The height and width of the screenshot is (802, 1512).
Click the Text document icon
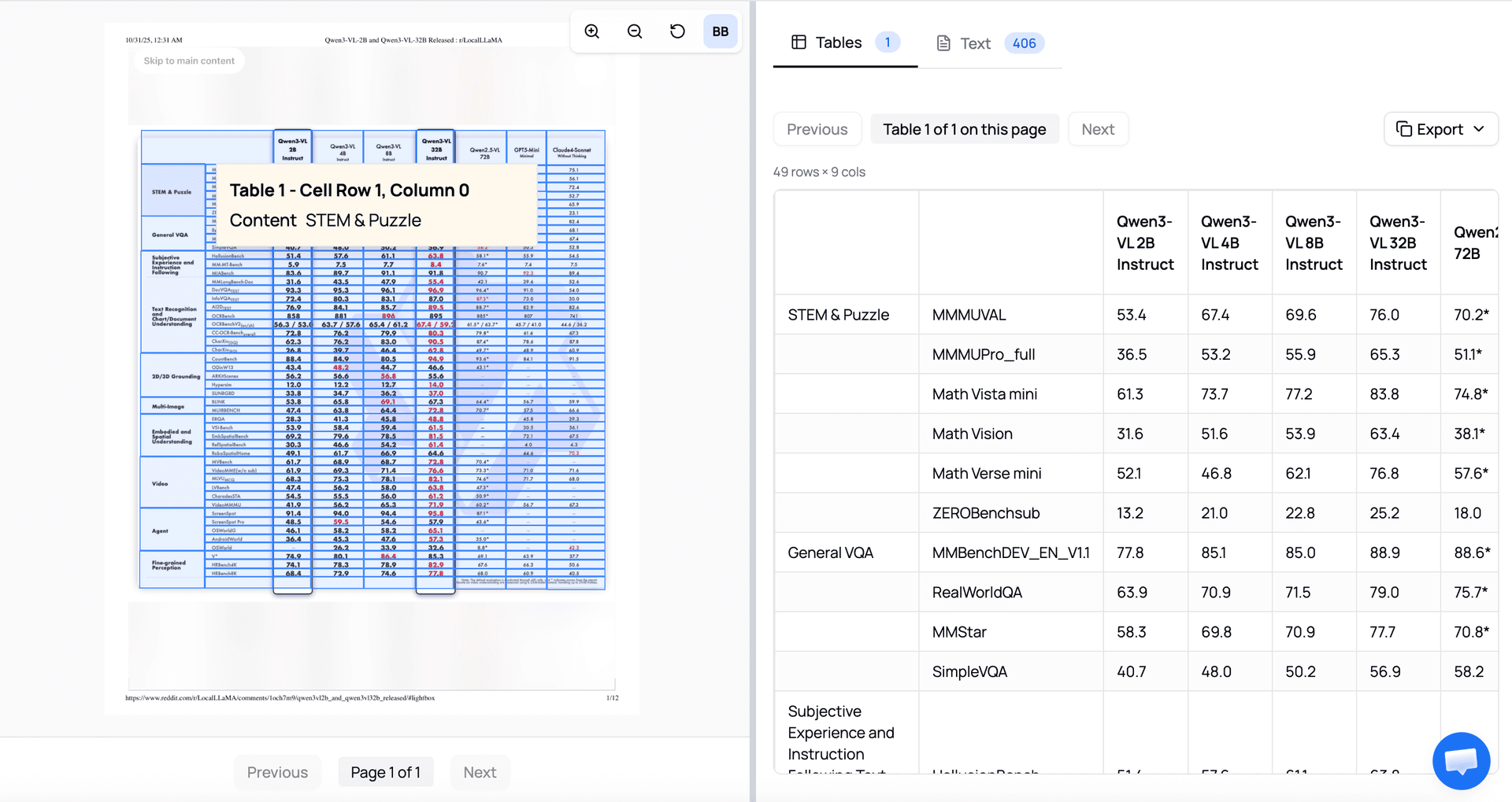(943, 43)
